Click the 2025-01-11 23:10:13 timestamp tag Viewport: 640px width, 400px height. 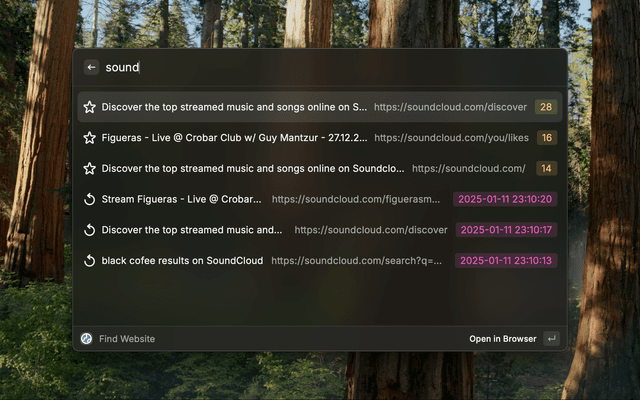(x=507, y=261)
